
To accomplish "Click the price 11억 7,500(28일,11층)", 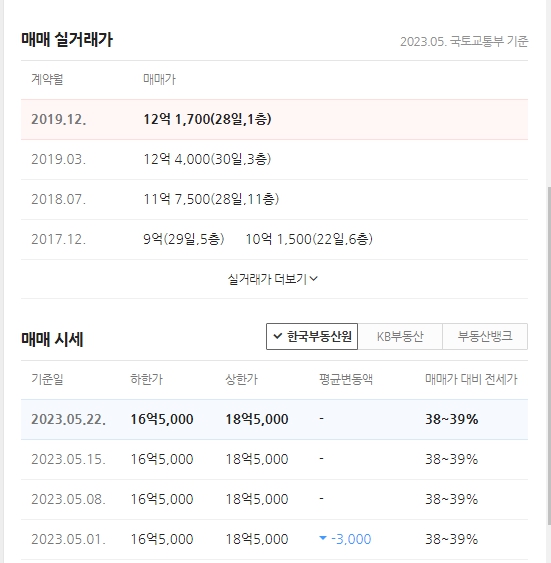I will (x=211, y=199).
